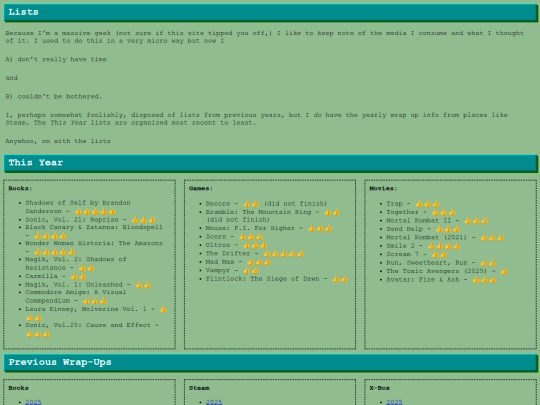This screenshot has width=540, height=405.
Task: Select Mouse: P.I. For Higher entry
Action: pos(269,228)
